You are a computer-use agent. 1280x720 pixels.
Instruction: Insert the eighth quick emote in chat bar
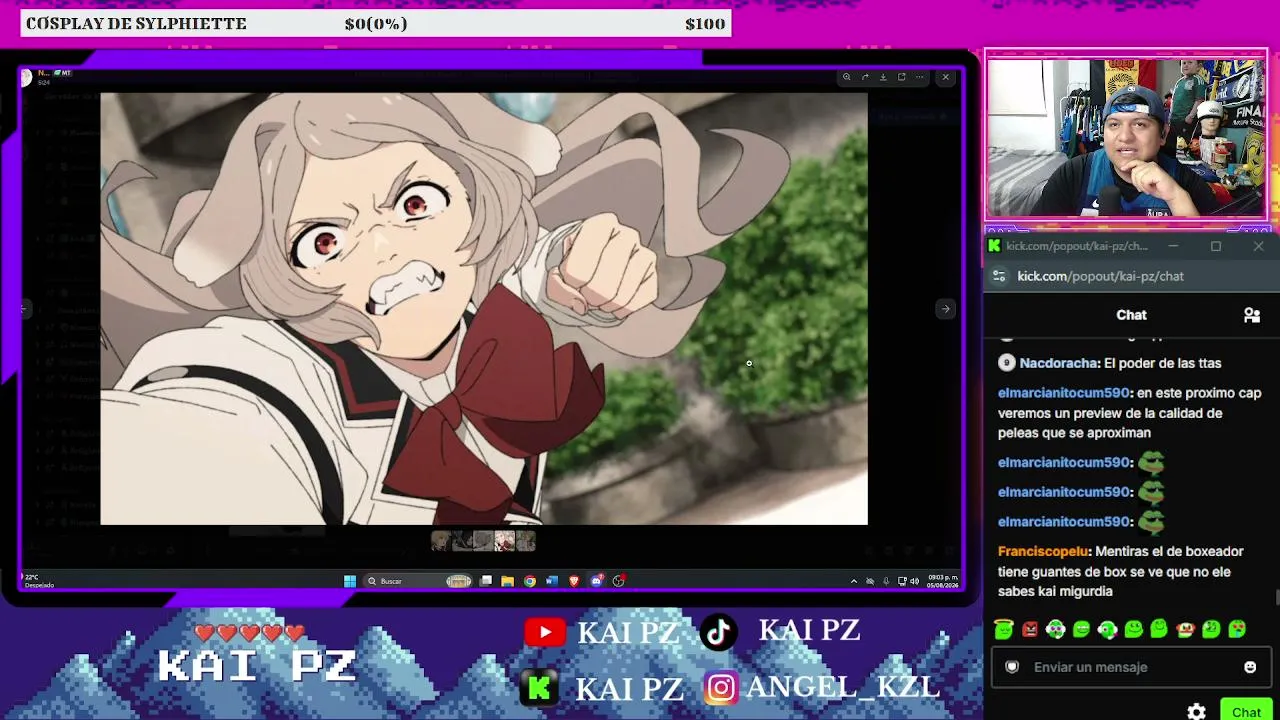click(1185, 629)
